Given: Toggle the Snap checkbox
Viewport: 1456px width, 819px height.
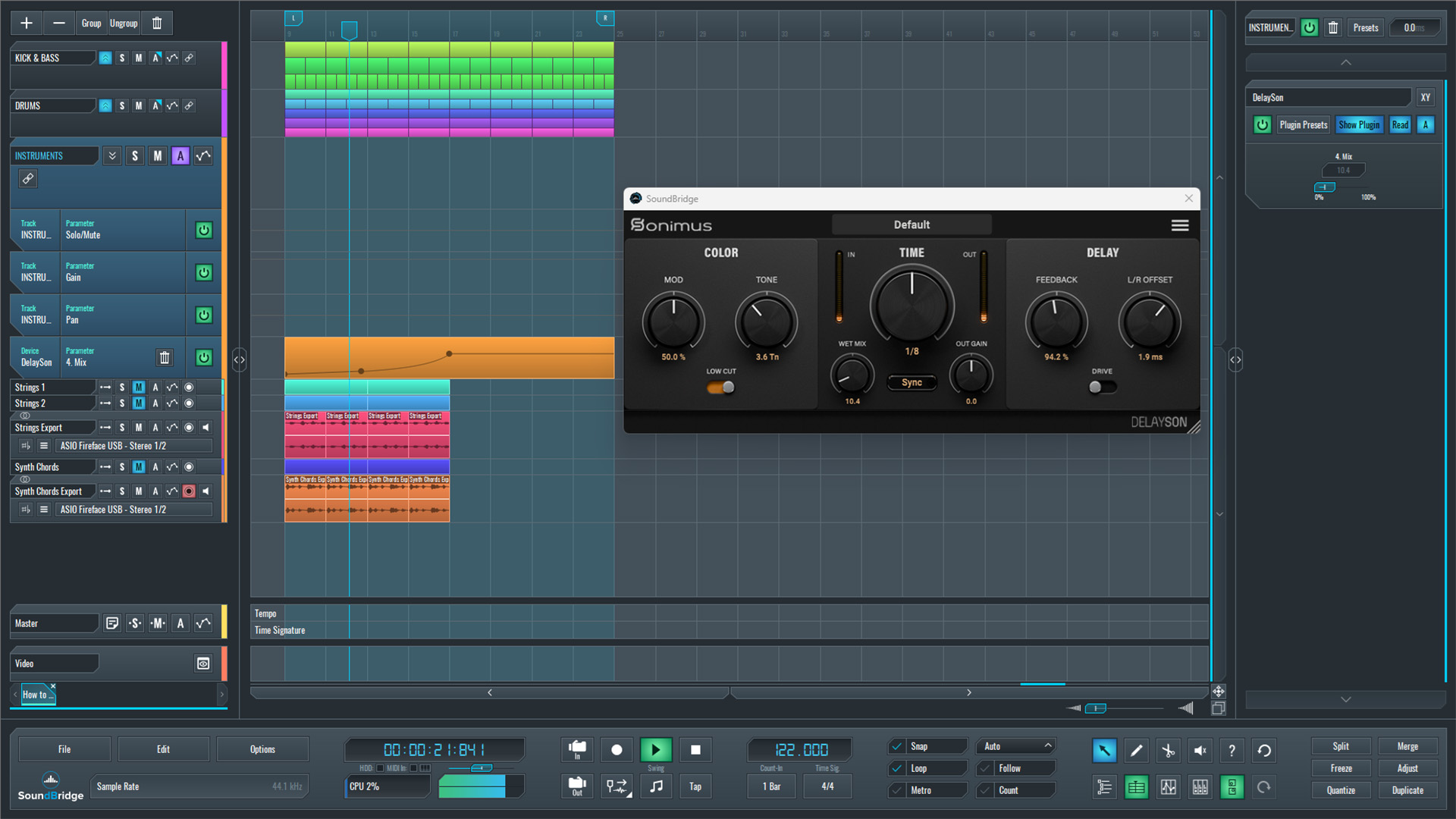Looking at the screenshot, I should click(897, 746).
